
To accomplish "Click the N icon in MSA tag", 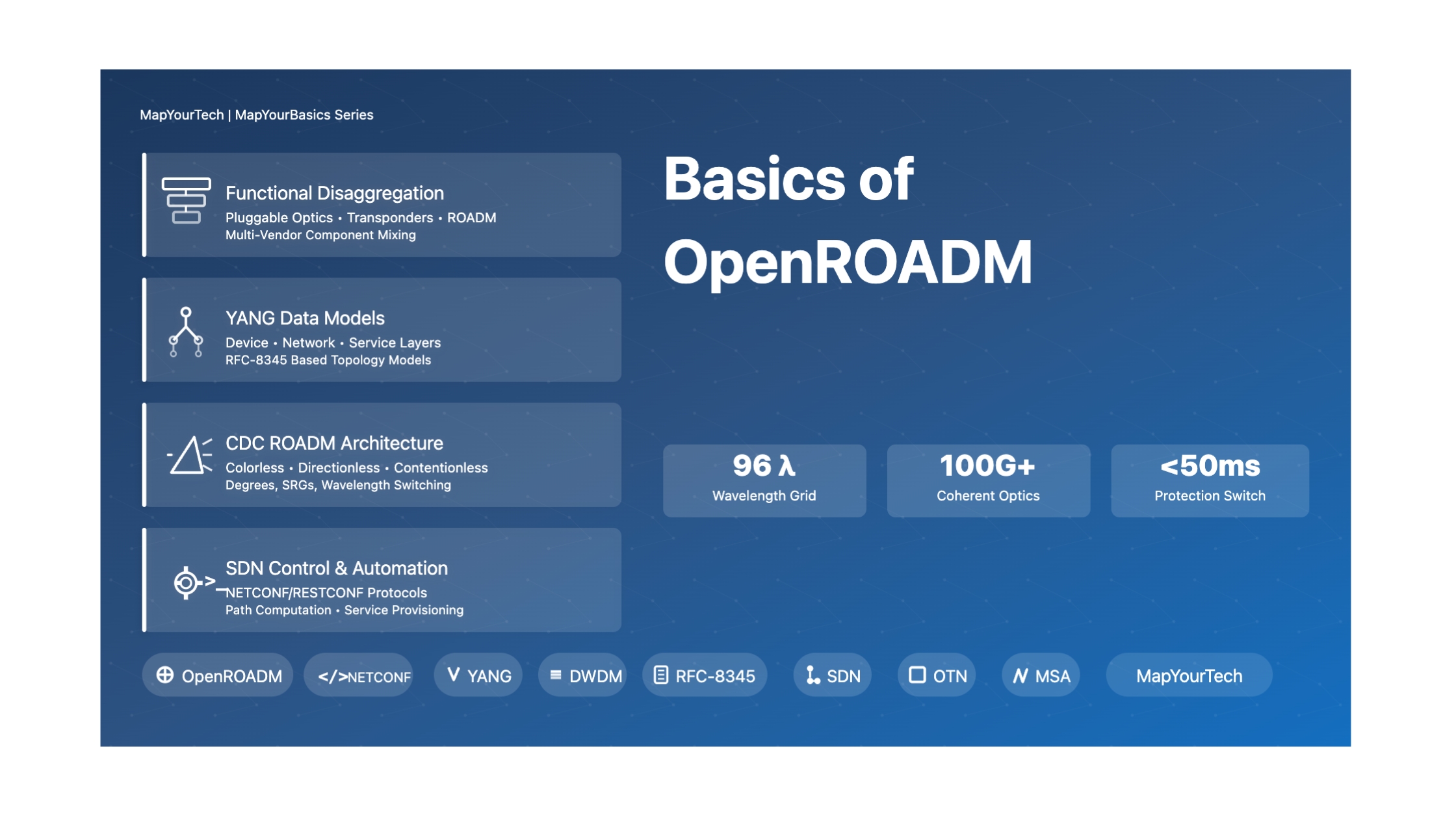I will [x=1020, y=676].
